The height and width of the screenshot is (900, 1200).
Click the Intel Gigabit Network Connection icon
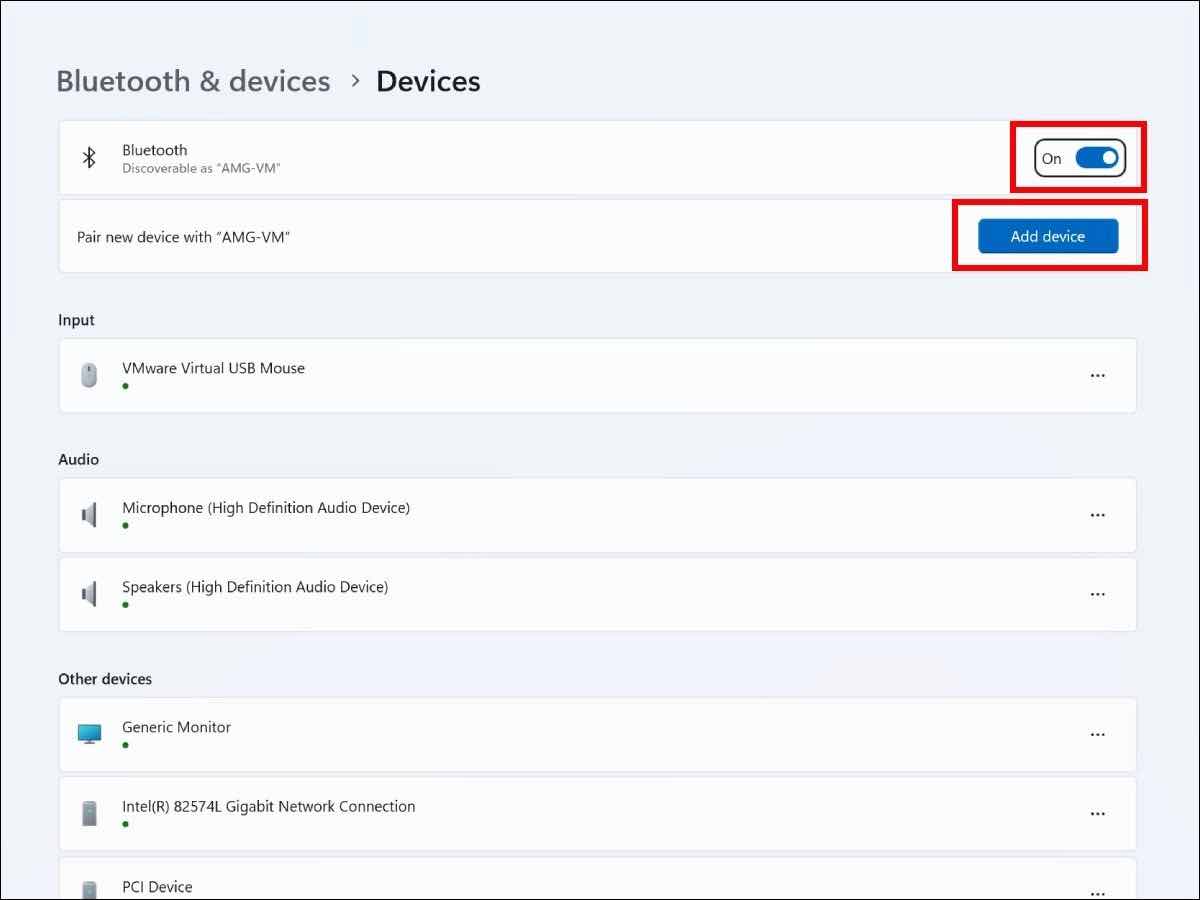point(89,813)
